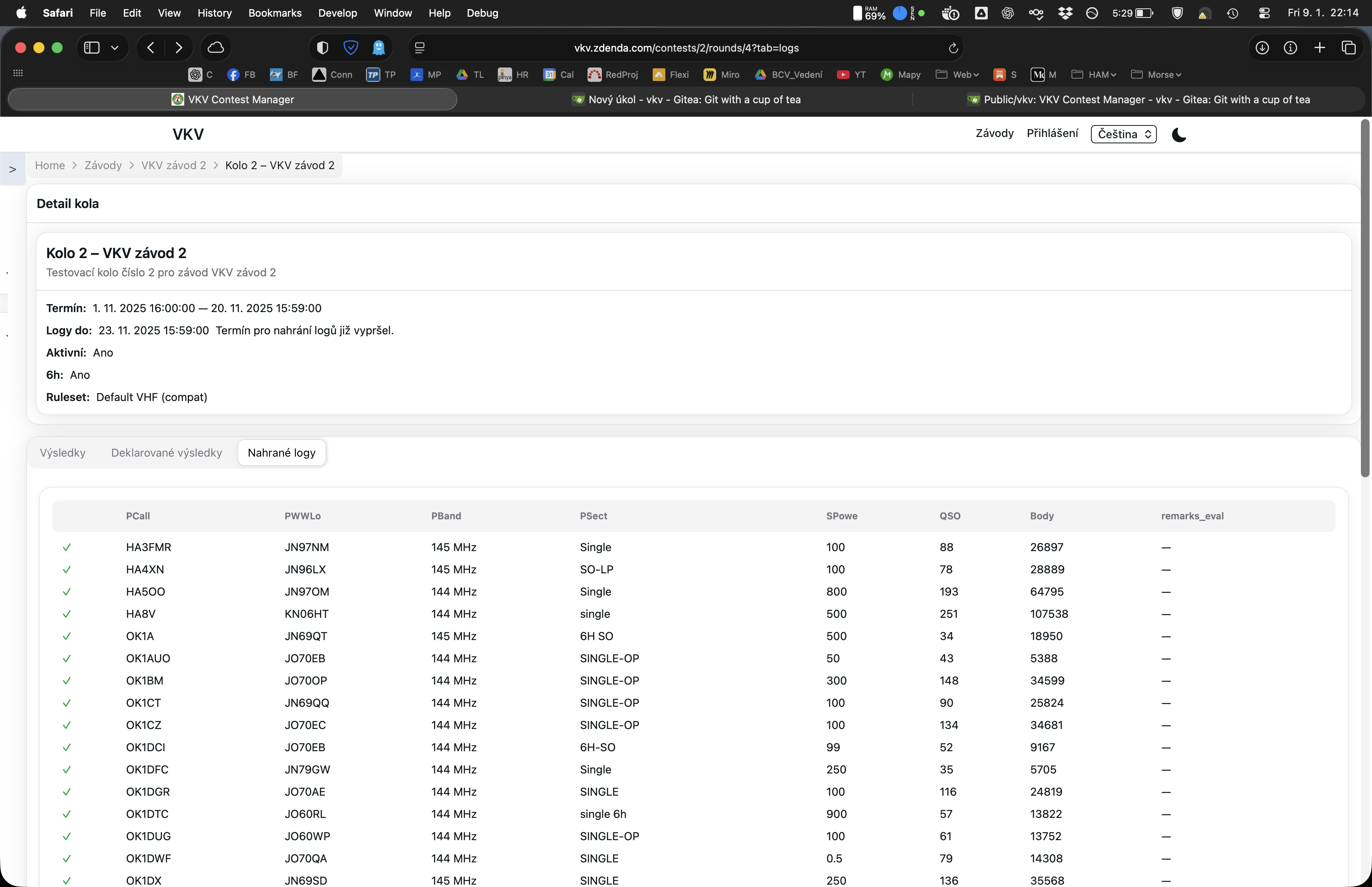Click the Závody breadcrumb link
1372x887 pixels.
(103, 165)
